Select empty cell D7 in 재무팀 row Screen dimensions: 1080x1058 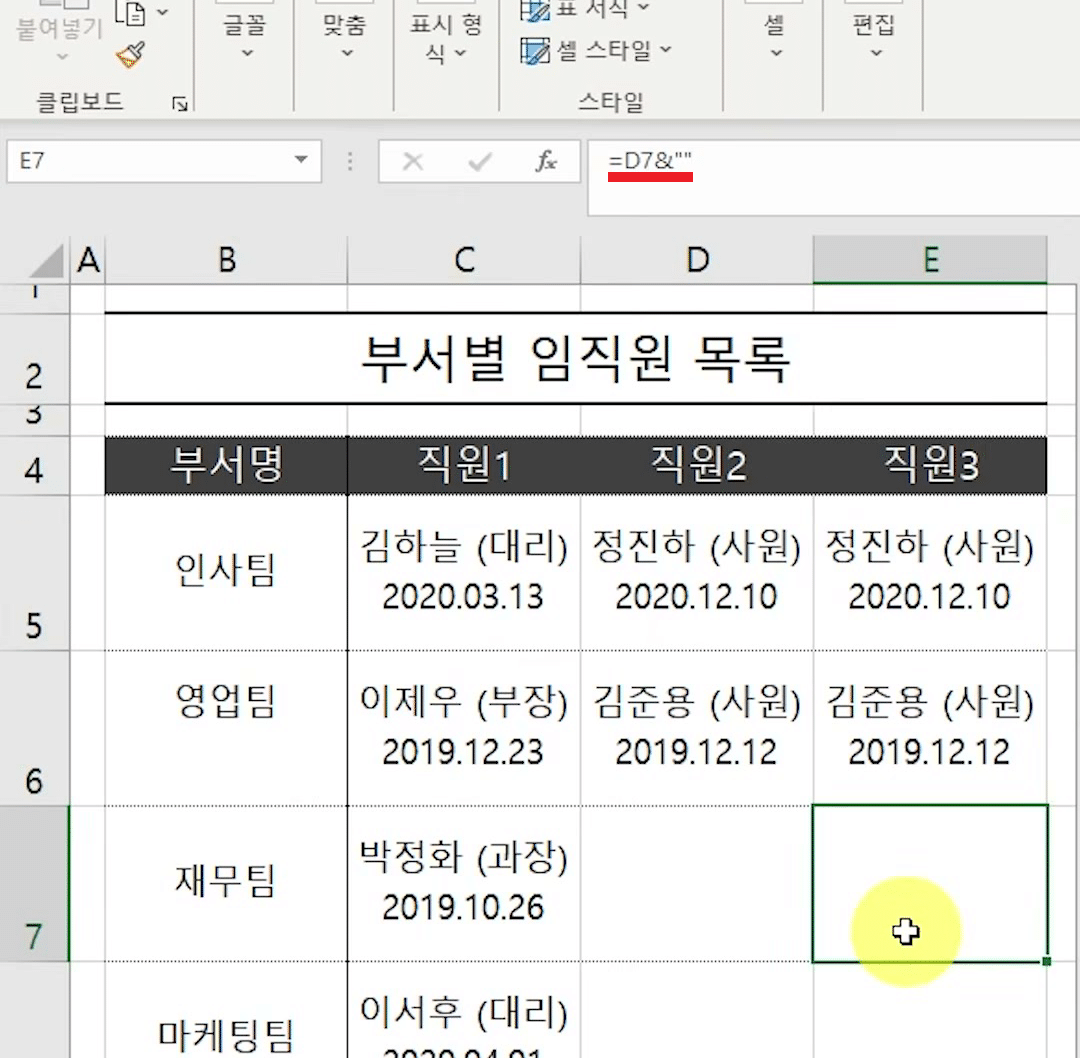coord(697,883)
